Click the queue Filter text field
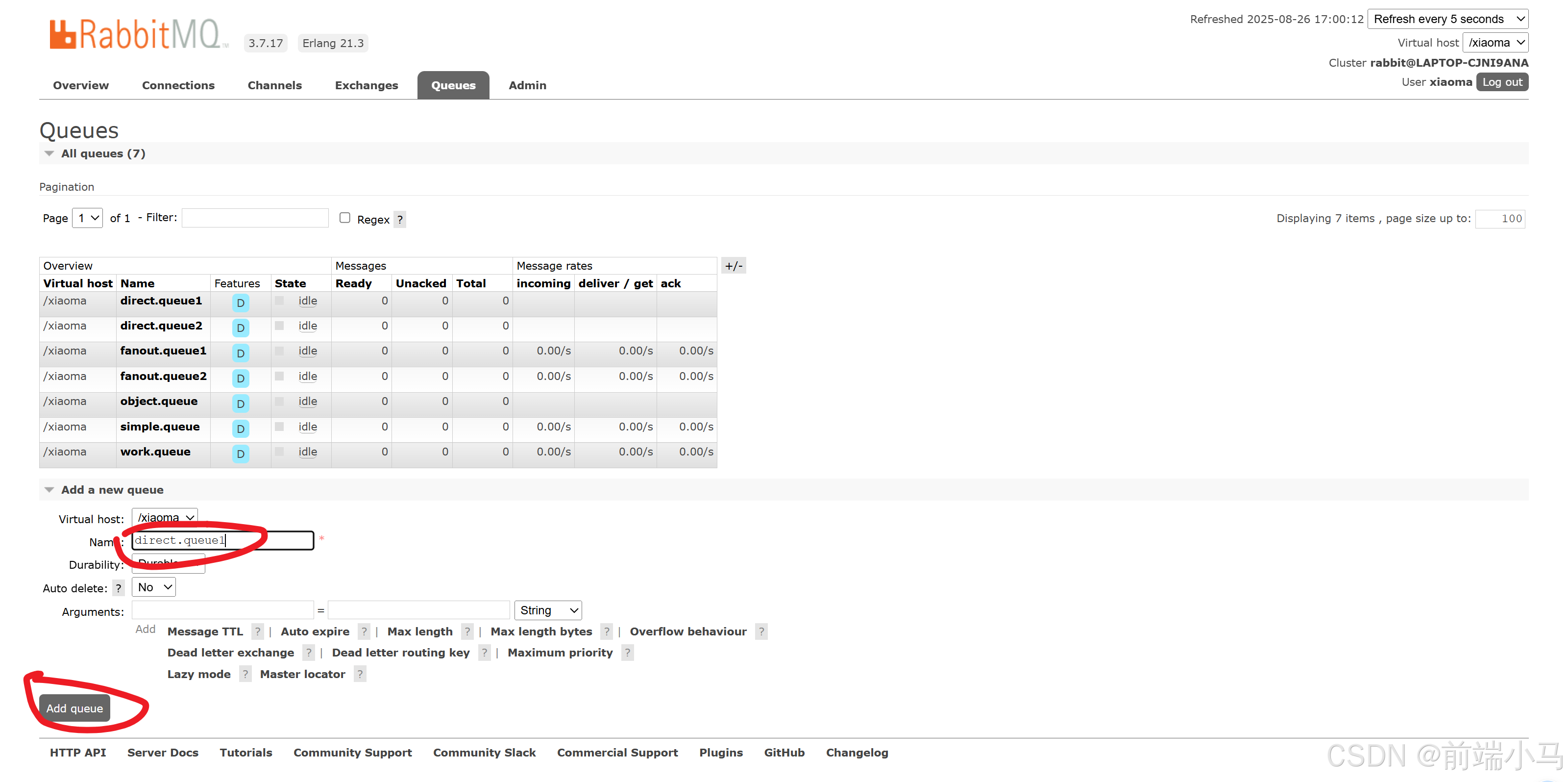 [x=255, y=217]
